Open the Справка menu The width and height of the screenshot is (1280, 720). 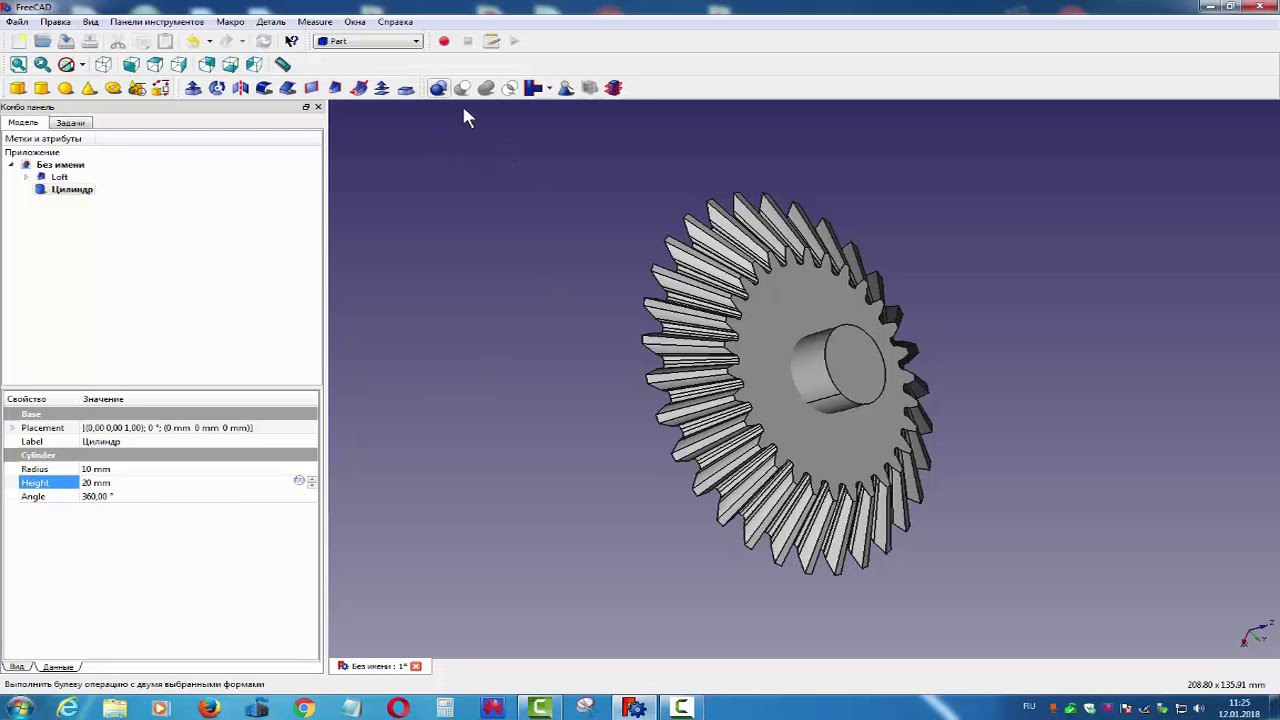(395, 22)
